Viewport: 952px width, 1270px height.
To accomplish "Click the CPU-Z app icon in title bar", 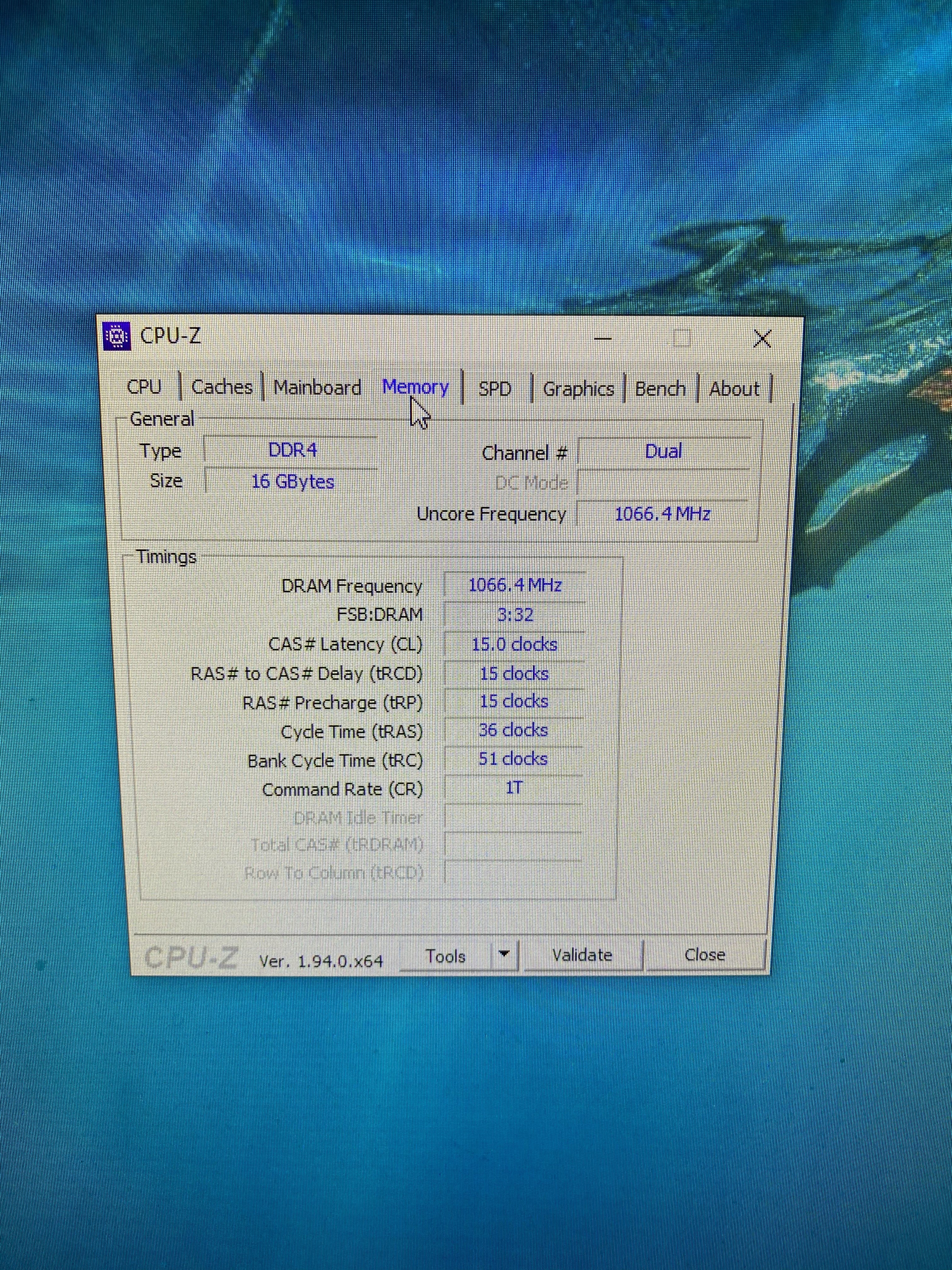I will (116, 336).
